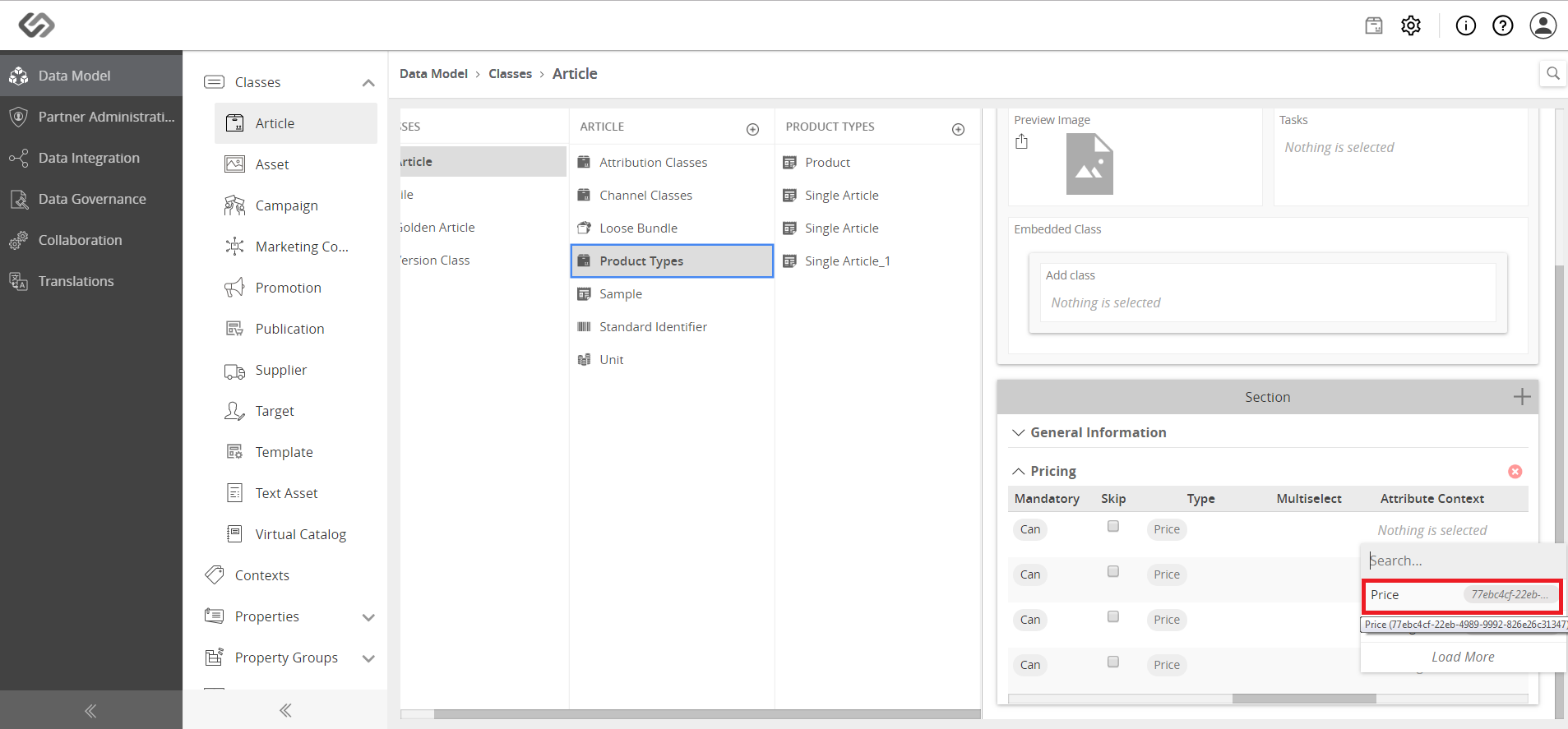Collapse the dark main sidebar
This screenshot has width=1568, height=729.
pos(90,711)
